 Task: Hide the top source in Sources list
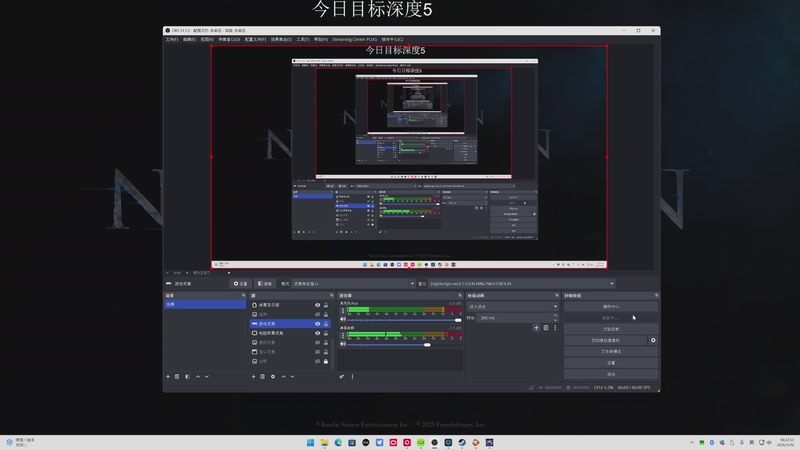pyautogui.click(x=317, y=305)
